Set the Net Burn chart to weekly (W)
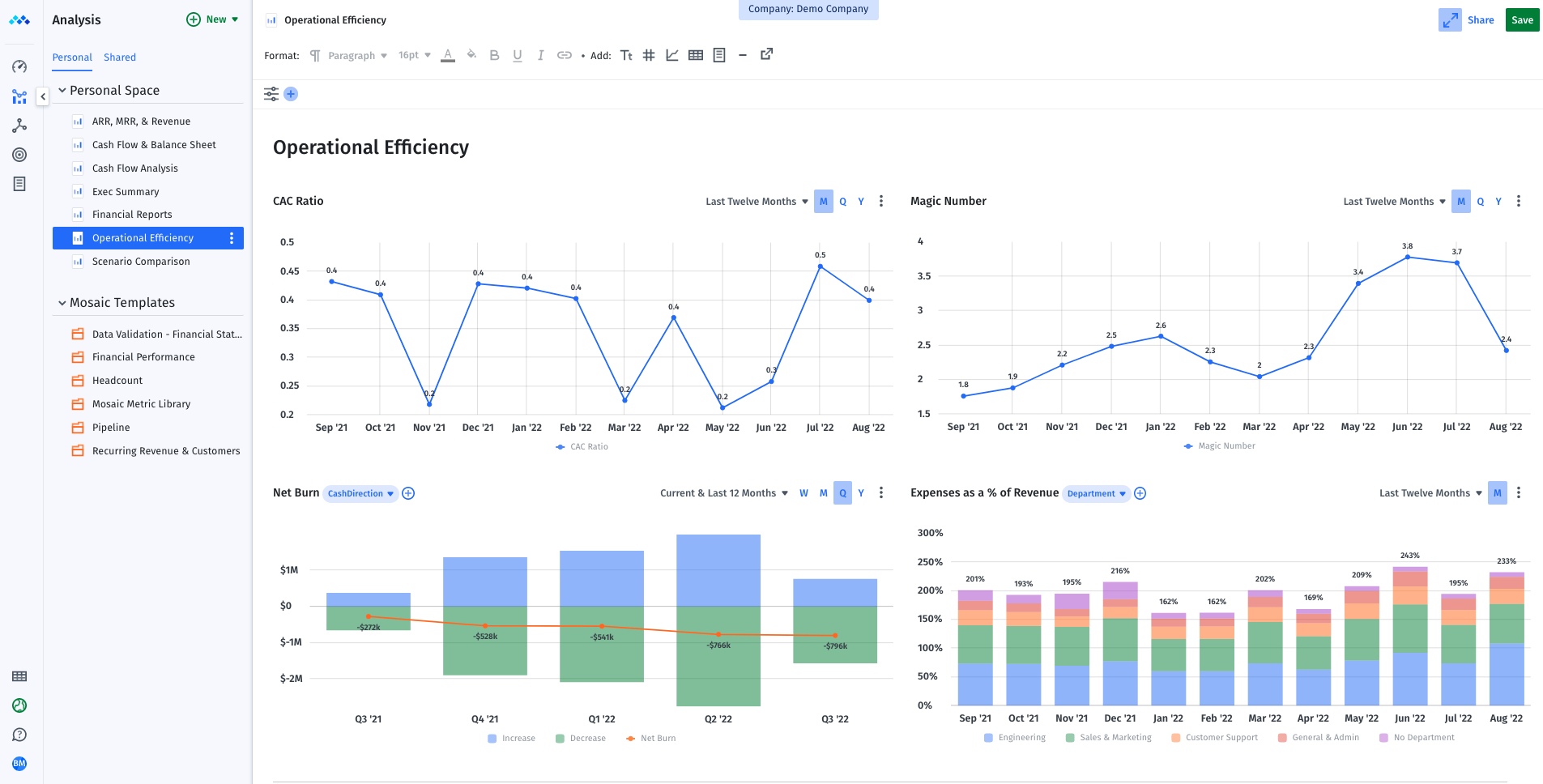The width and height of the screenshot is (1543, 784). pos(803,493)
